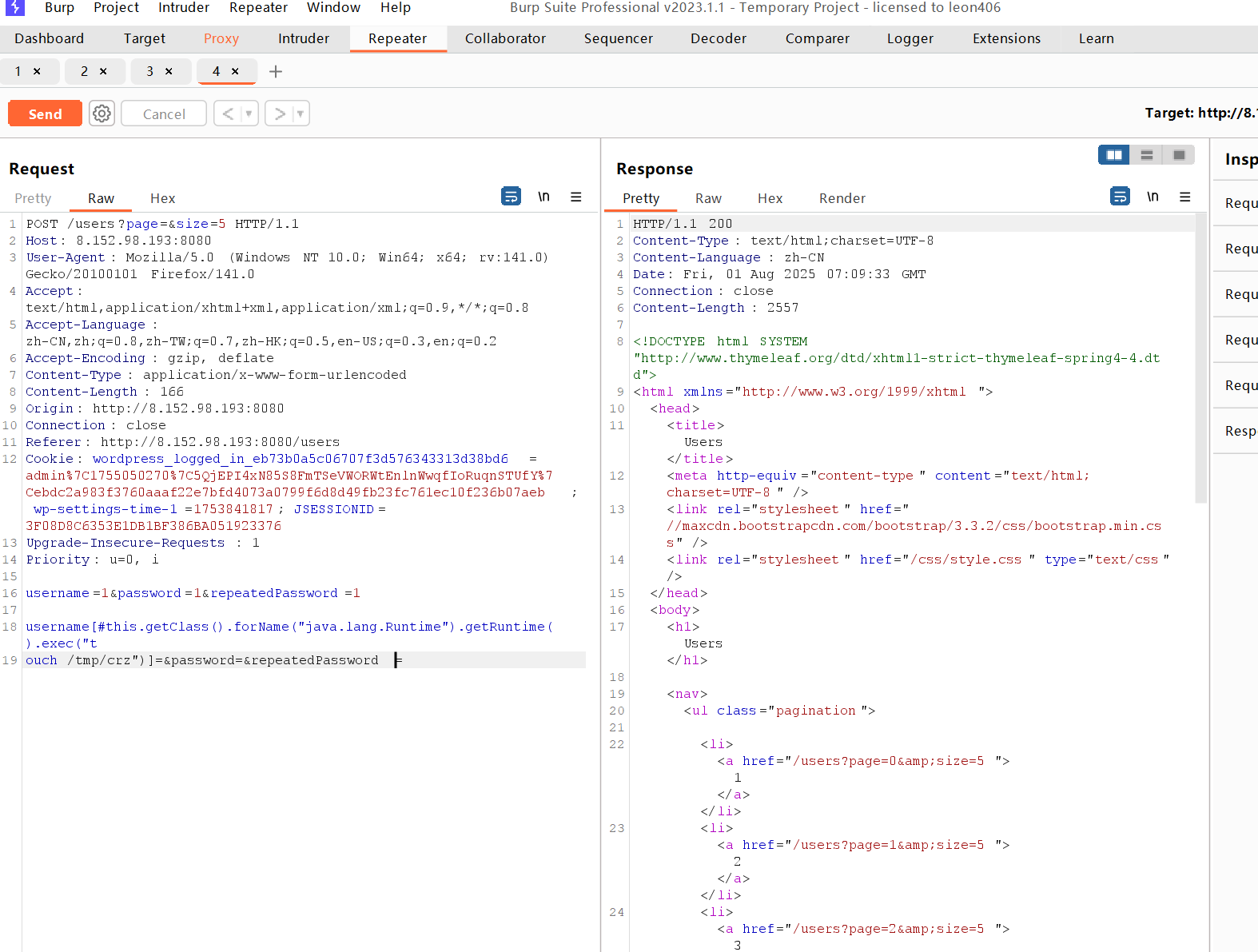Select side-by-side split layout
Viewport: 1258px width, 952px height.
[x=1114, y=155]
